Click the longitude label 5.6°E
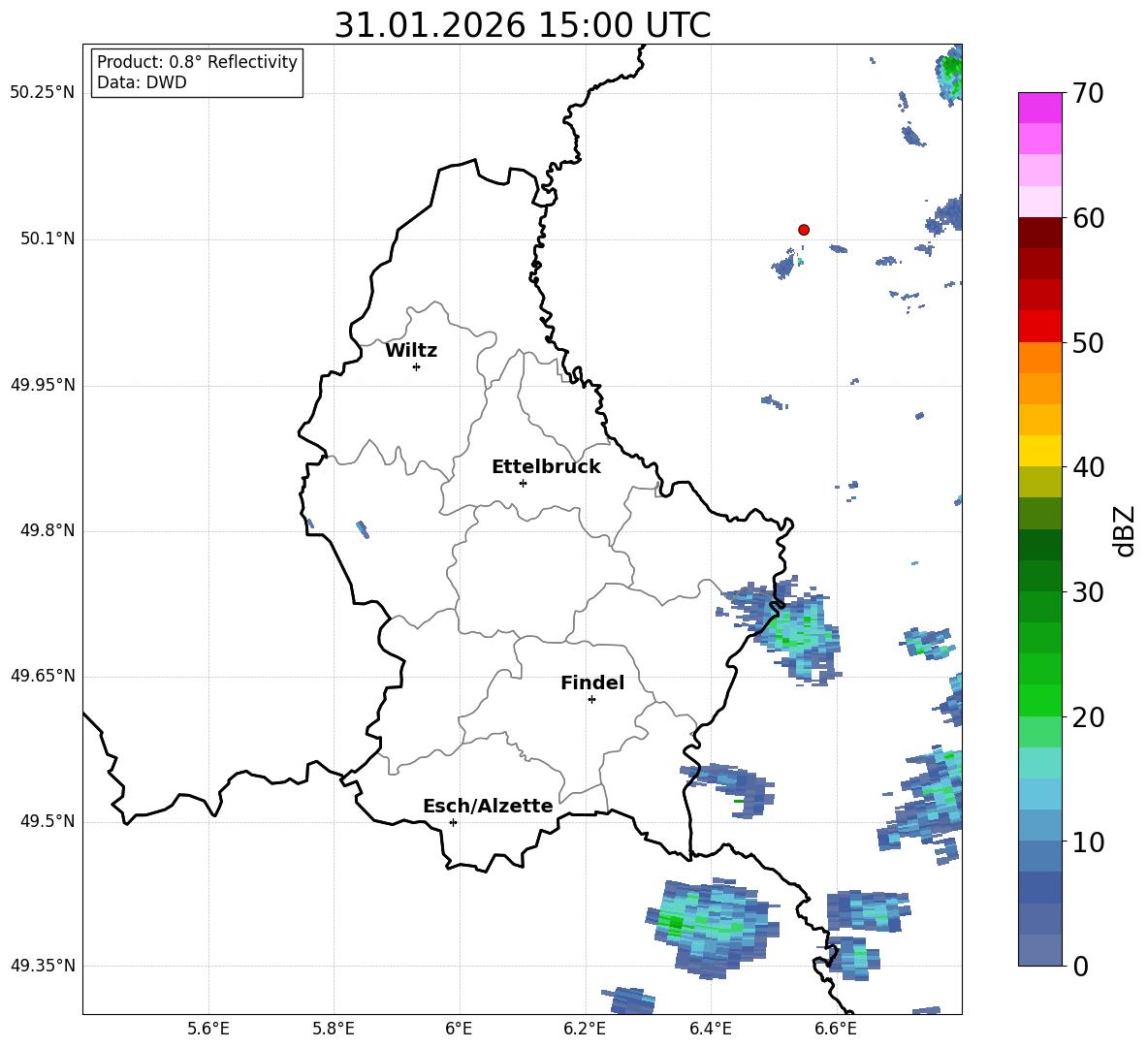The width and height of the screenshot is (1148, 1048). [208, 1029]
